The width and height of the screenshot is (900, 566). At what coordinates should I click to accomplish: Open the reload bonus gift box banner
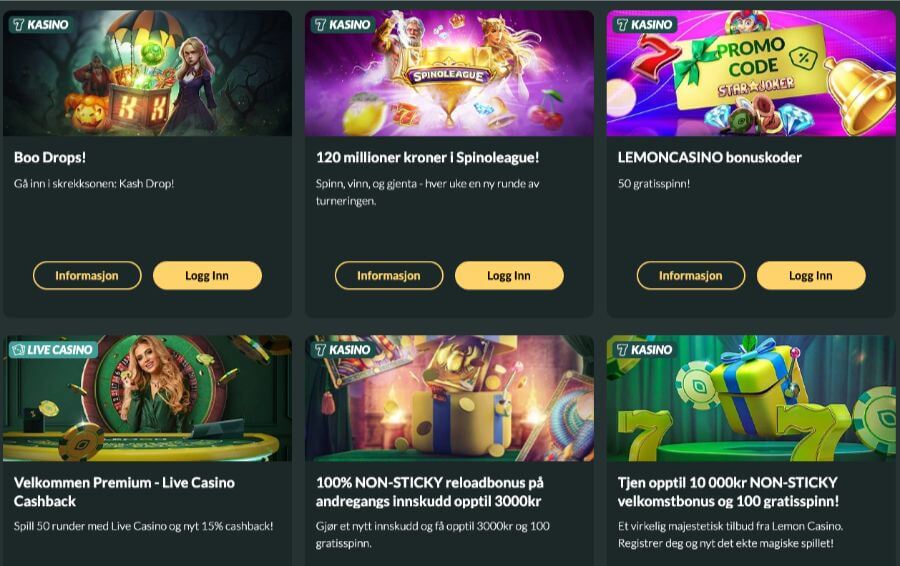[449, 398]
